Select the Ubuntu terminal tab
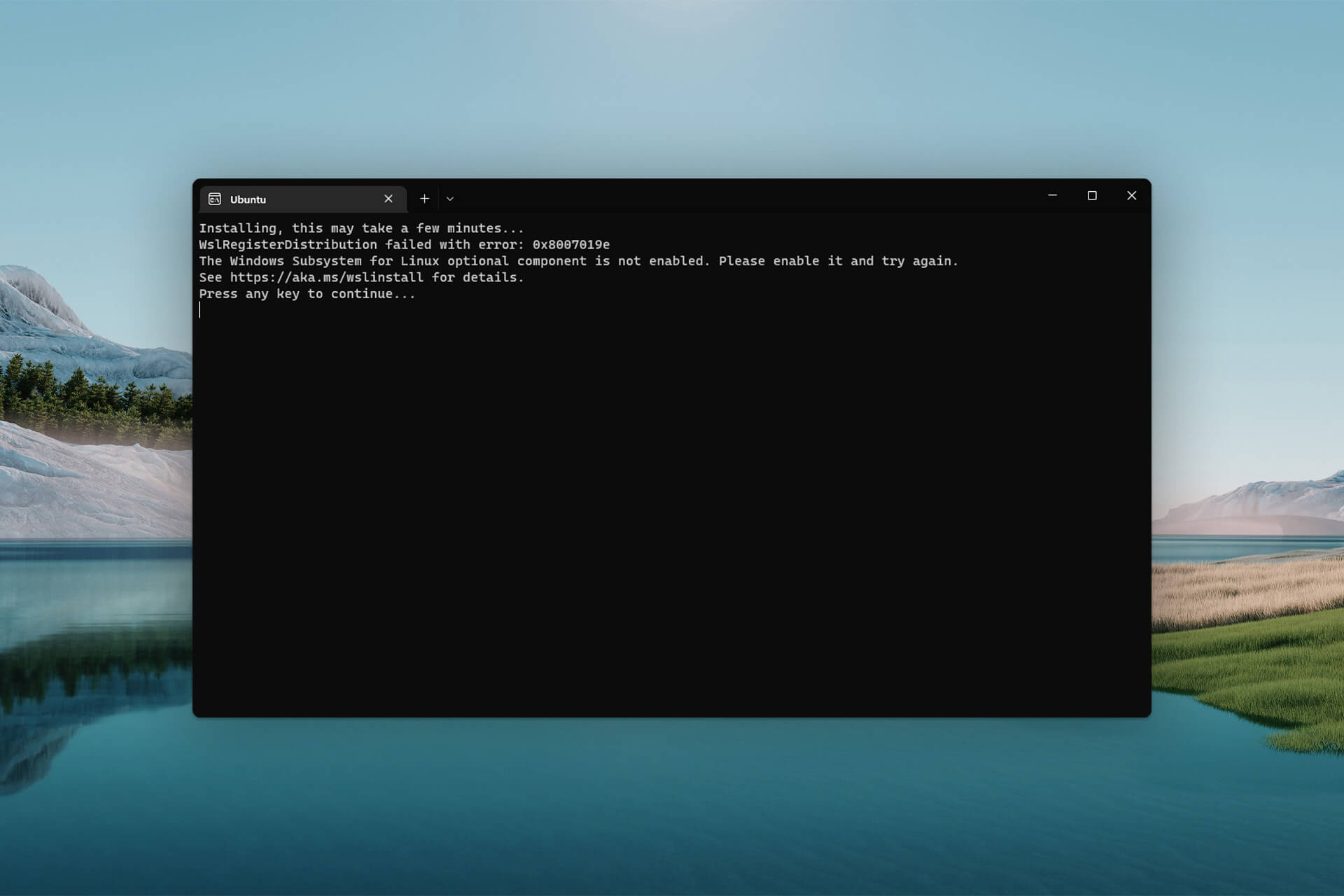The height and width of the screenshot is (896, 1344). click(303, 199)
